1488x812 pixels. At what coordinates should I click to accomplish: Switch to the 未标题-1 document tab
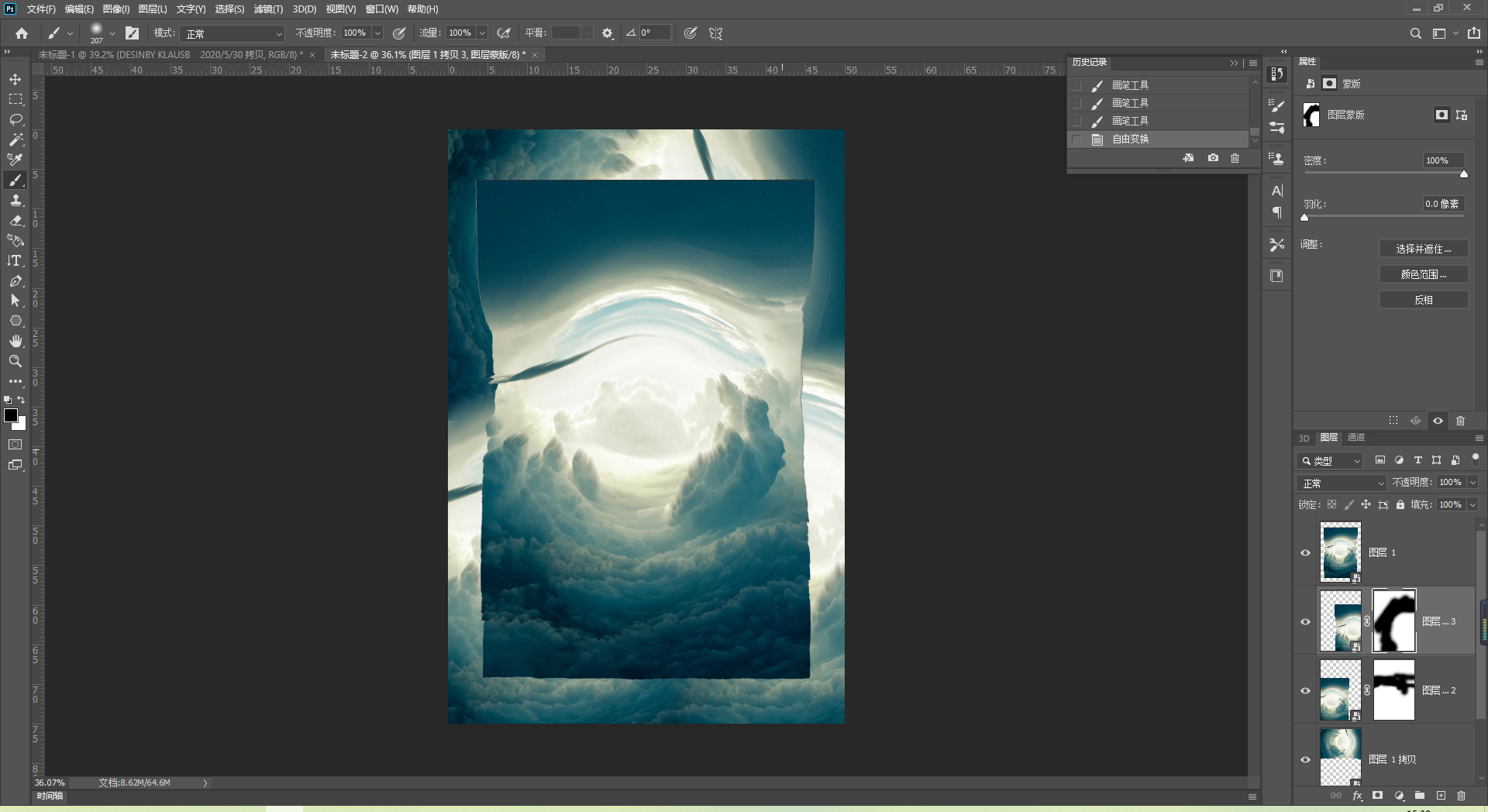click(170, 55)
